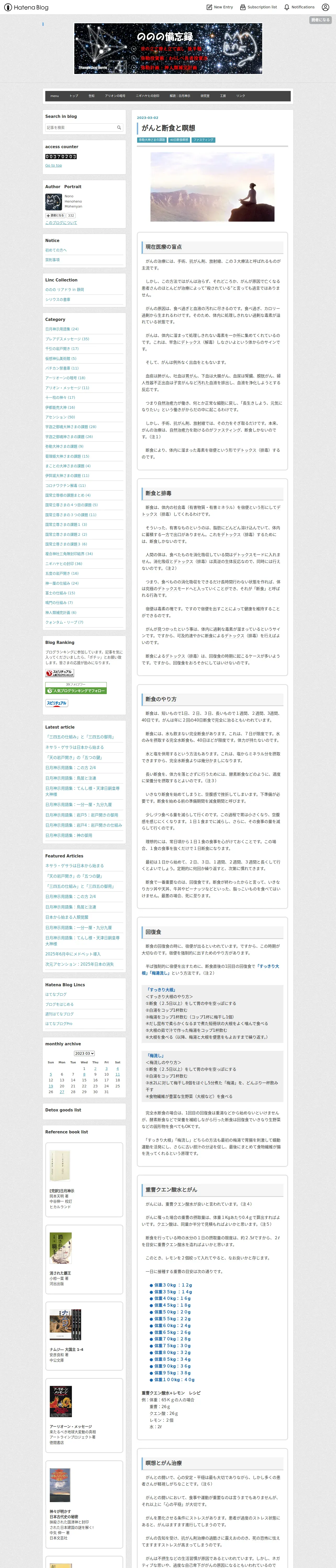Open シリウスの書庫 link
The image size is (336, 1568).
click(x=57, y=299)
